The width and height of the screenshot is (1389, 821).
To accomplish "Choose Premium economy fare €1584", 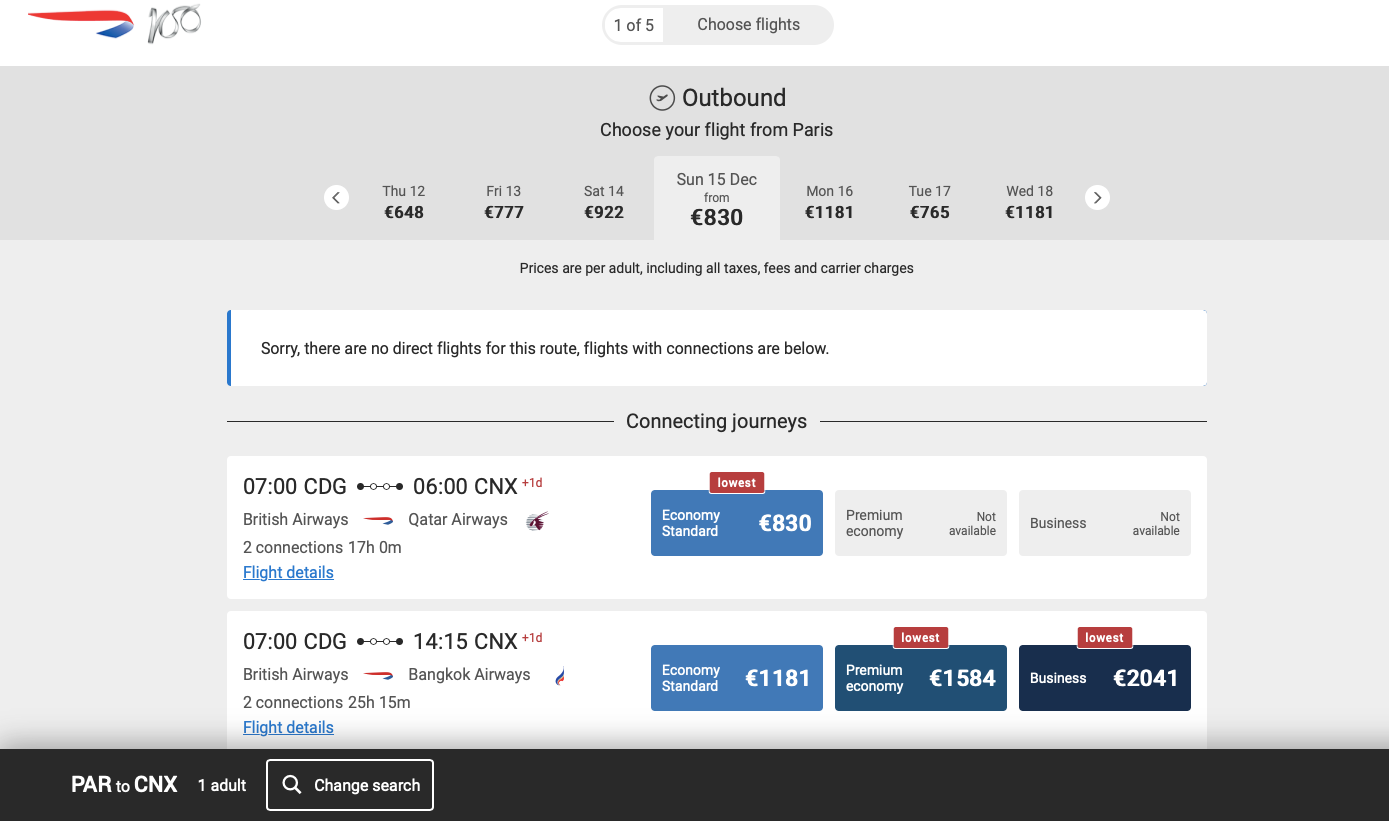I will [921, 678].
